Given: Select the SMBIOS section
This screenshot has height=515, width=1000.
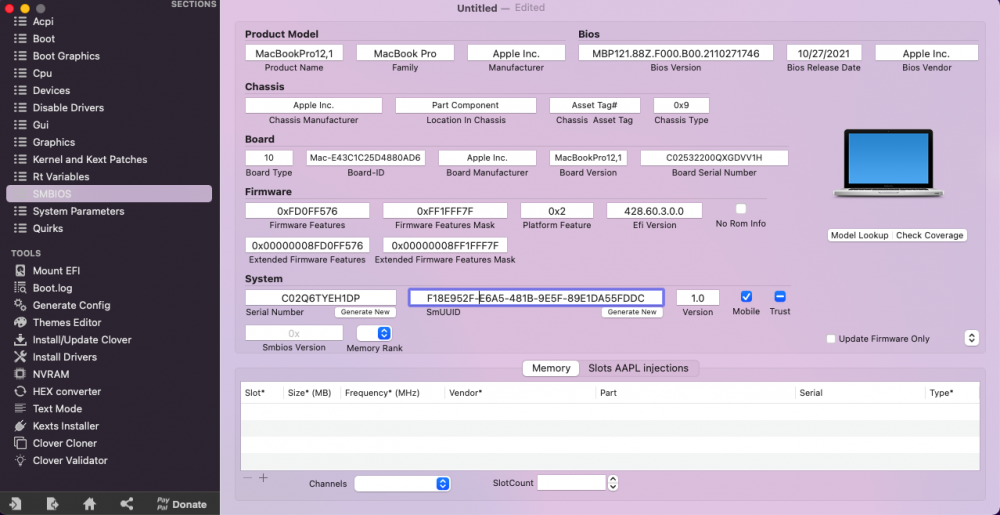Looking at the screenshot, I should click(x=109, y=194).
